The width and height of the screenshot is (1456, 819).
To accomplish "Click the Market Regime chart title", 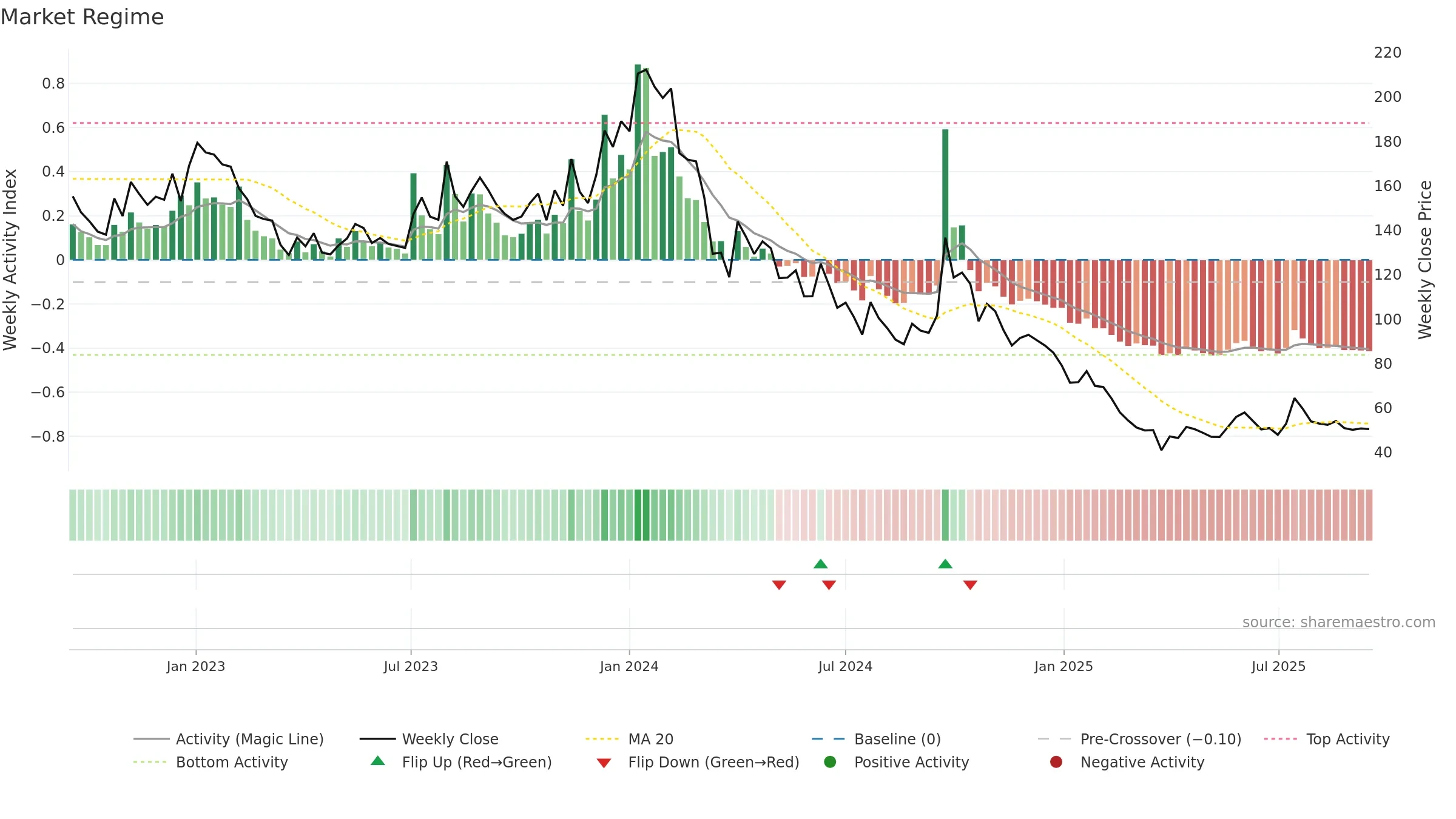I will coord(82,17).
